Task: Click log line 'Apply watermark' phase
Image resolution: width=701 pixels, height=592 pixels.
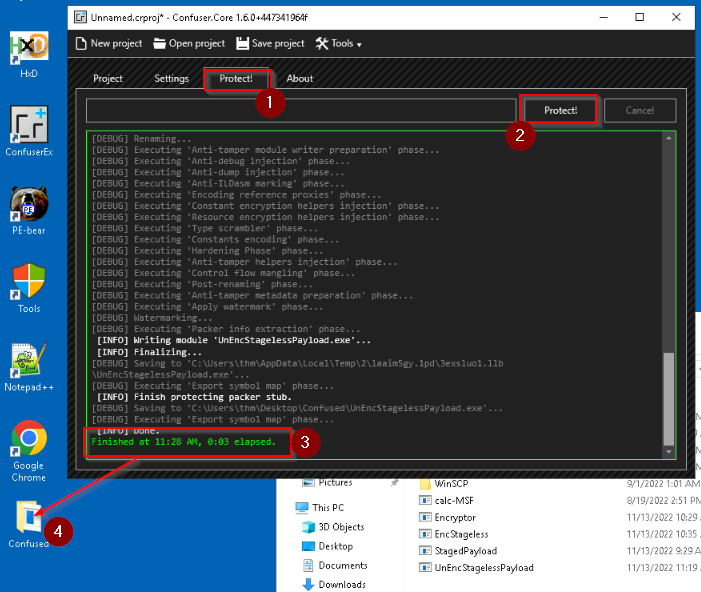Action: coord(207,307)
